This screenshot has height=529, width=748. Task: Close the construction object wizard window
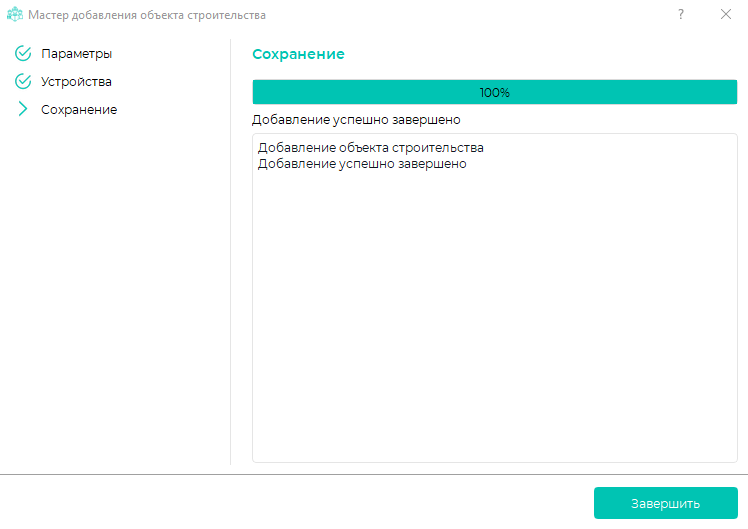[x=726, y=15]
